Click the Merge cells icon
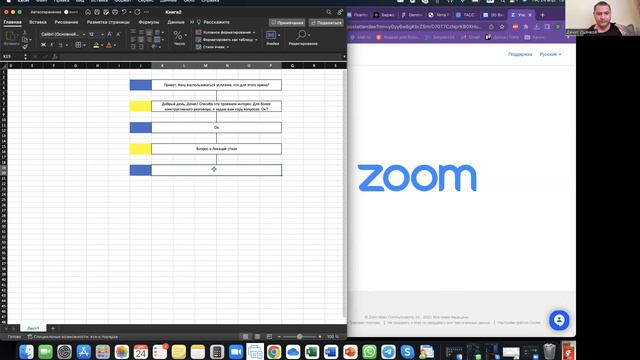The image size is (640, 360). [157, 40]
